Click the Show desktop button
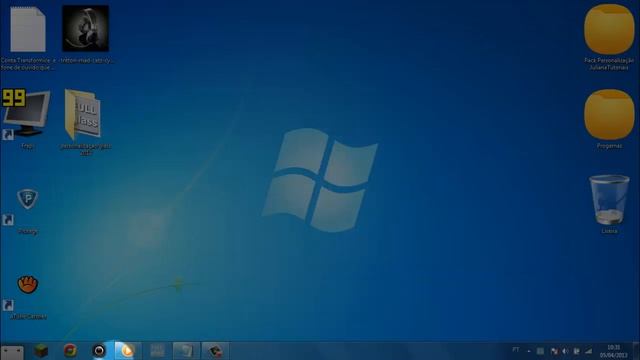 636,351
